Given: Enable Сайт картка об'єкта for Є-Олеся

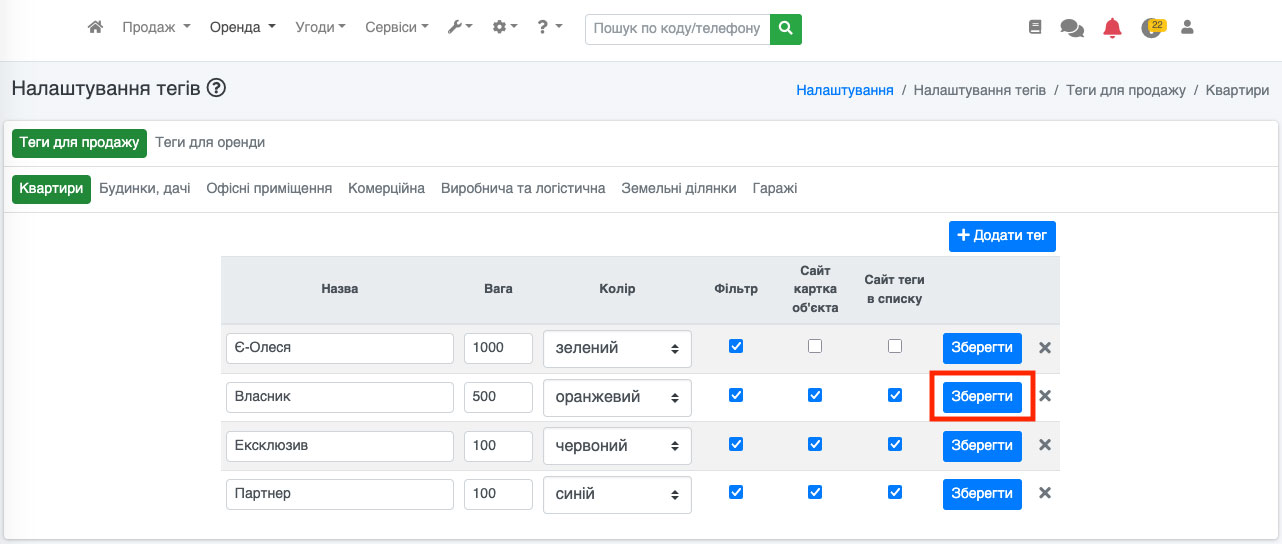Looking at the screenshot, I should point(815,346).
